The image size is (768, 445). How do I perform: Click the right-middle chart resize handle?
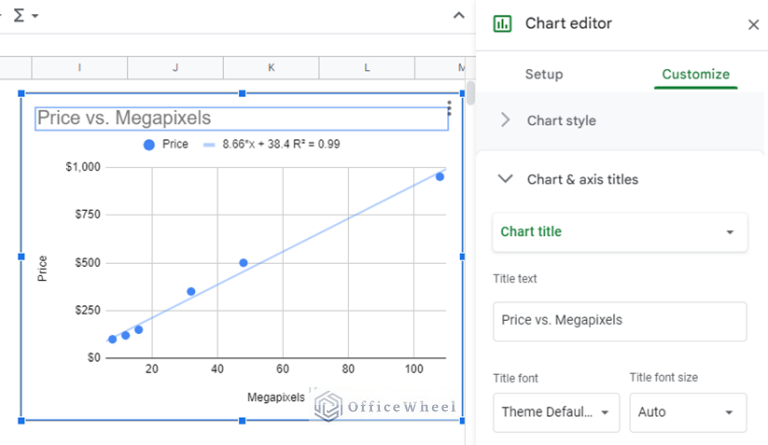[x=462, y=257]
